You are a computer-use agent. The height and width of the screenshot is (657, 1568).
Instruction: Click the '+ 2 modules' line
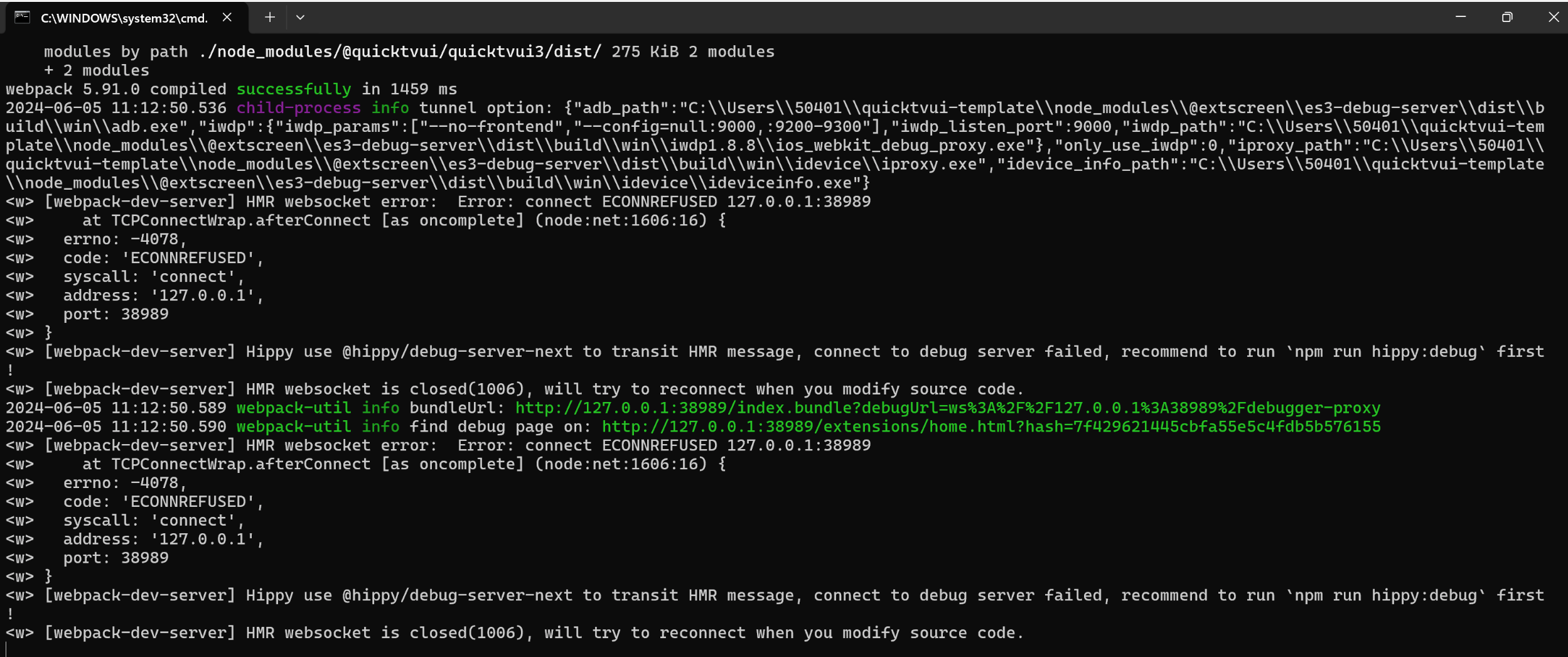pos(97,70)
